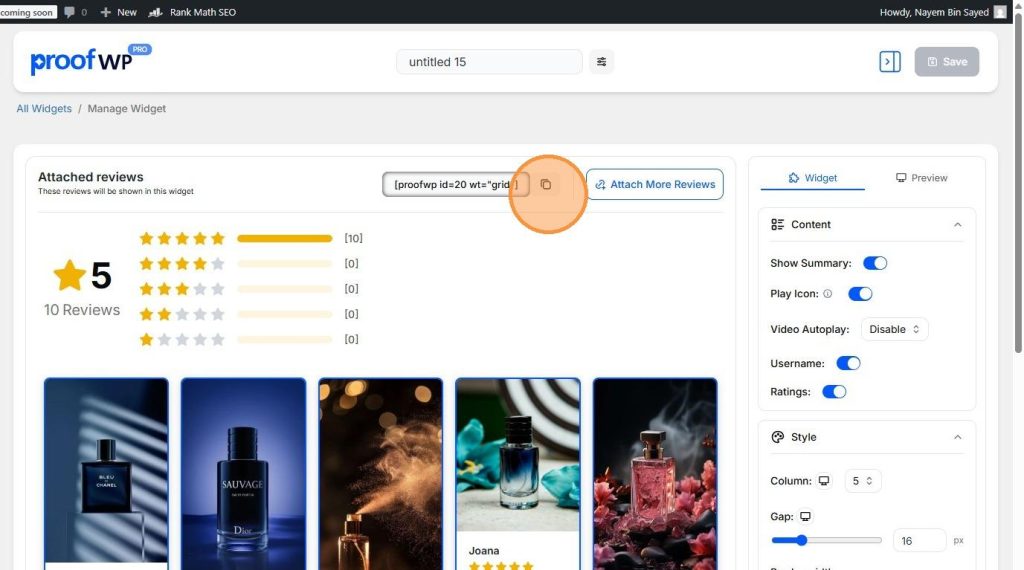
Task: Adjust the Gap slider handle
Action: pos(801,541)
